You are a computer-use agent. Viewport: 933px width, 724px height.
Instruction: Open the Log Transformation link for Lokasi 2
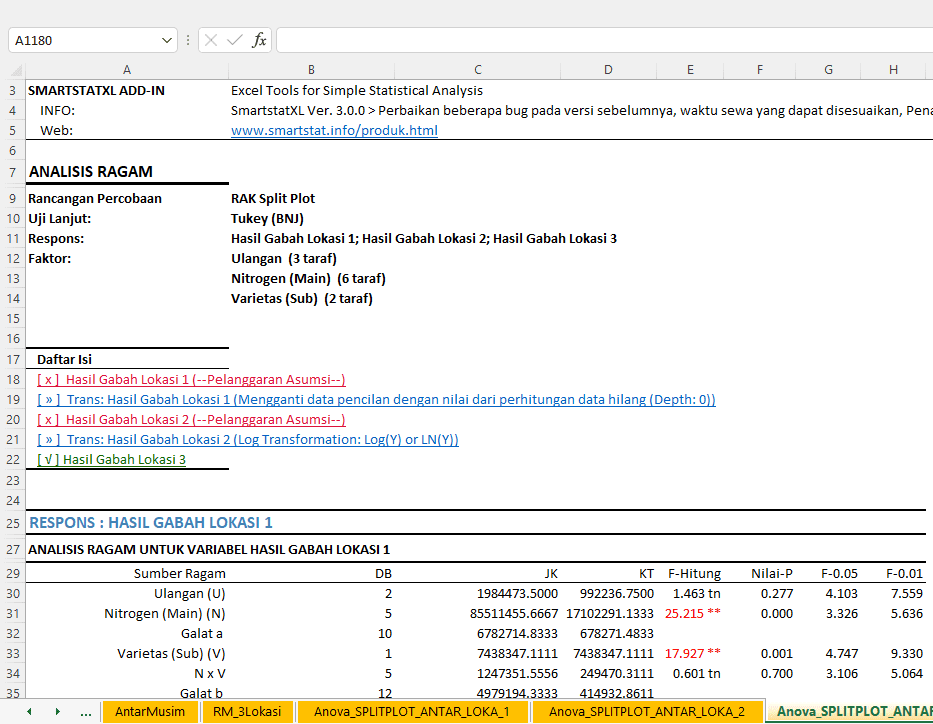point(240,439)
